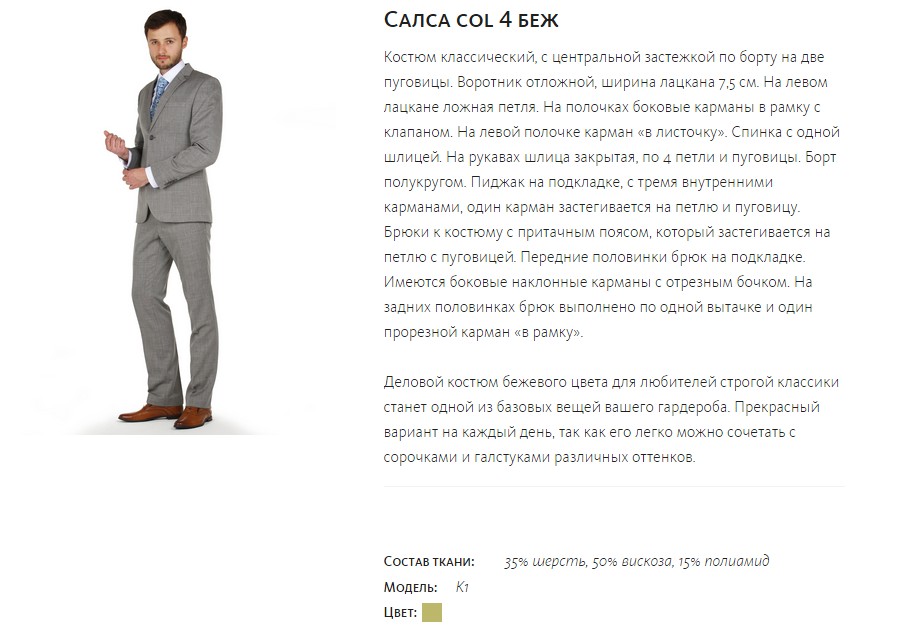Click the gray trousers in the photo
Image resolution: width=922 pixels, height=622 pixels.
click(174, 312)
